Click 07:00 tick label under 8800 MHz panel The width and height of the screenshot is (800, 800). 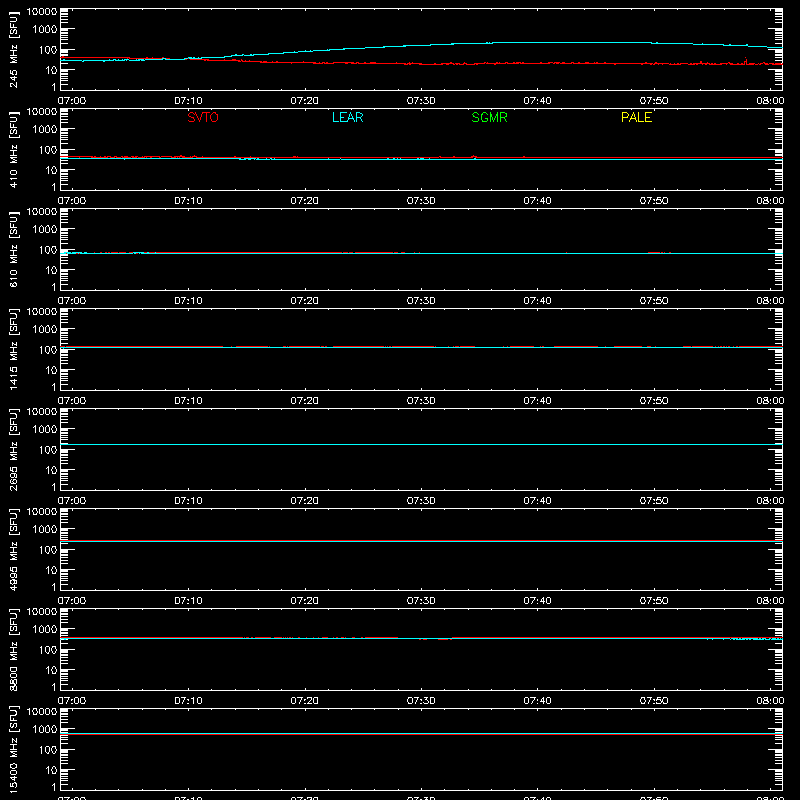[72, 701]
